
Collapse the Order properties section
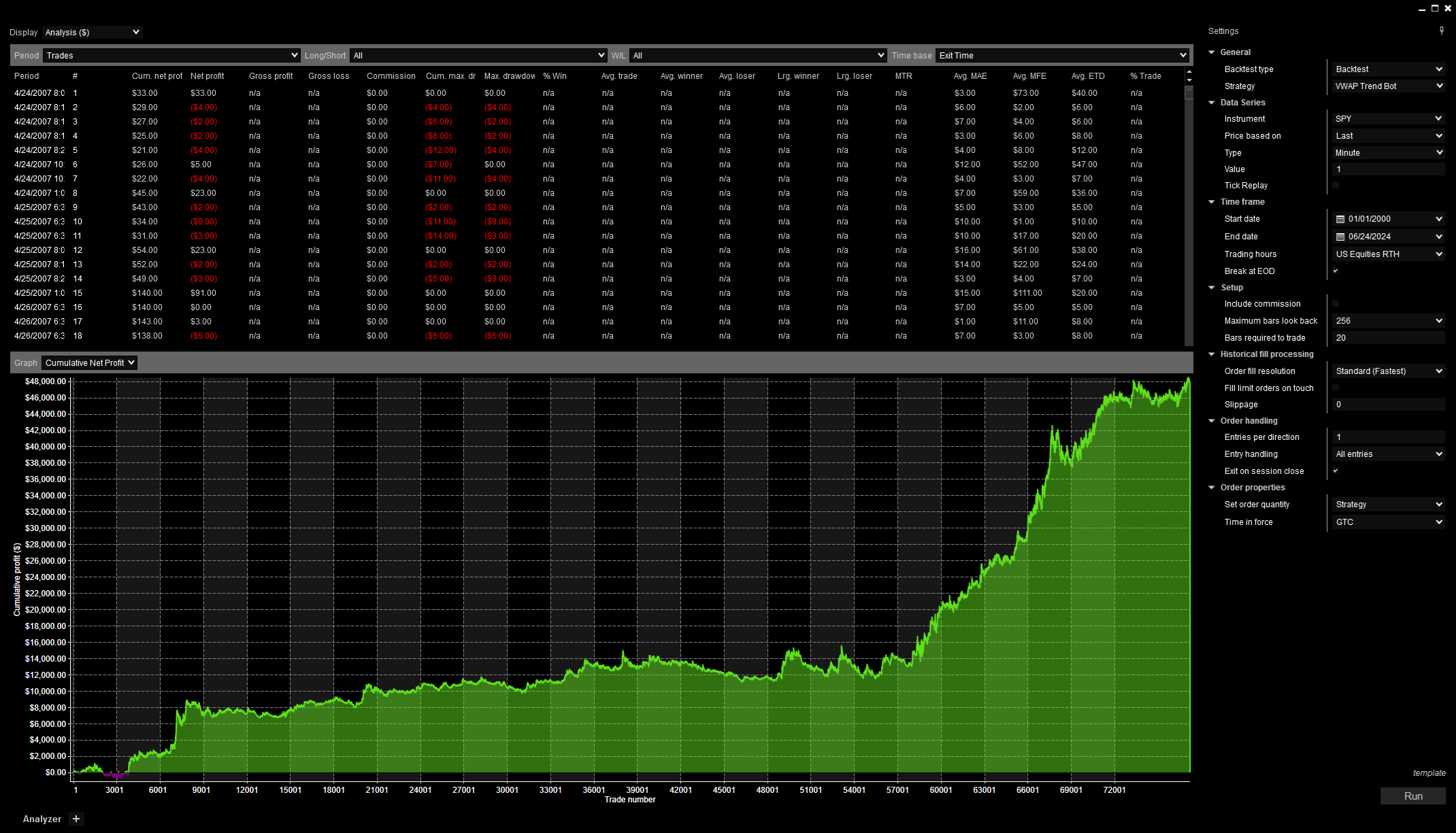1212,488
